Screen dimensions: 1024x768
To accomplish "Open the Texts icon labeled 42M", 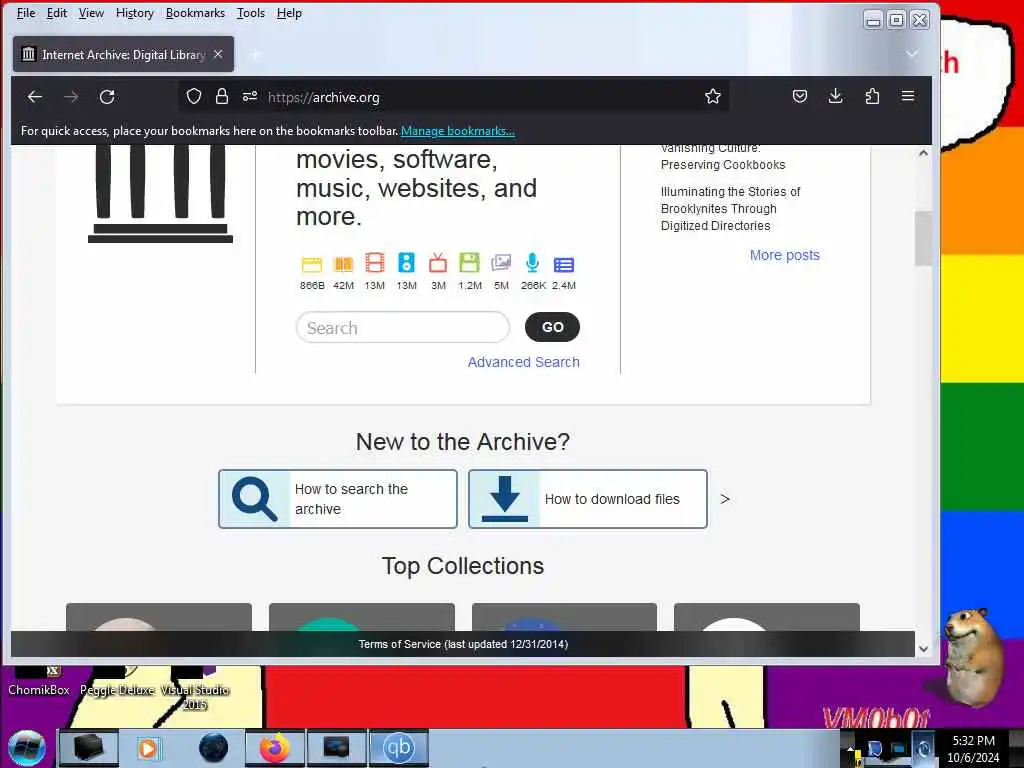I will click(343, 264).
